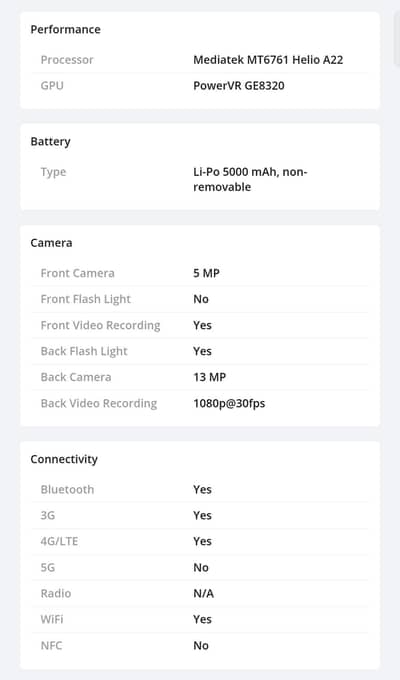The height and width of the screenshot is (680, 400).
Task: Select the Connectivity section heading
Action: pyautogui.click(x=64, y=459)
